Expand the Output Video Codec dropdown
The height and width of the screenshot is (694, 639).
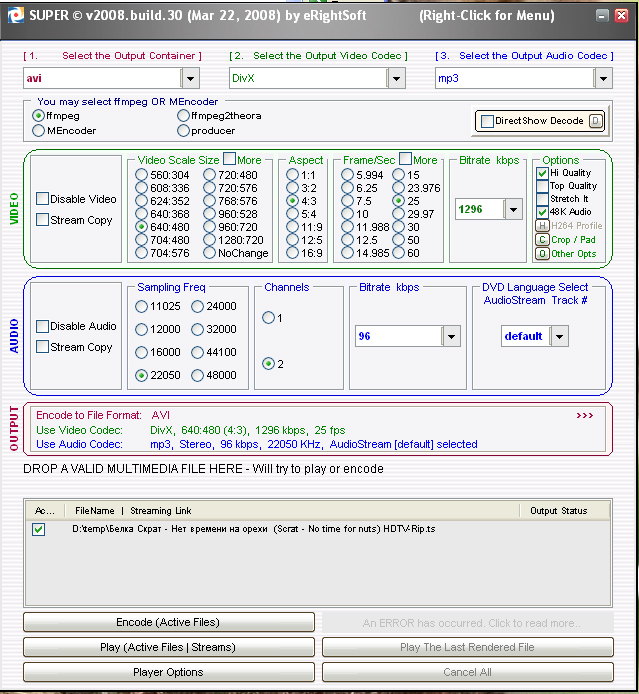tap(396, 78)
